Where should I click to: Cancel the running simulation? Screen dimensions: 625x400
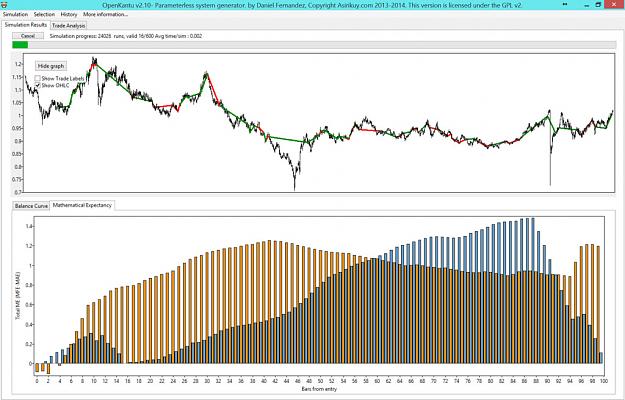point(28,36)
